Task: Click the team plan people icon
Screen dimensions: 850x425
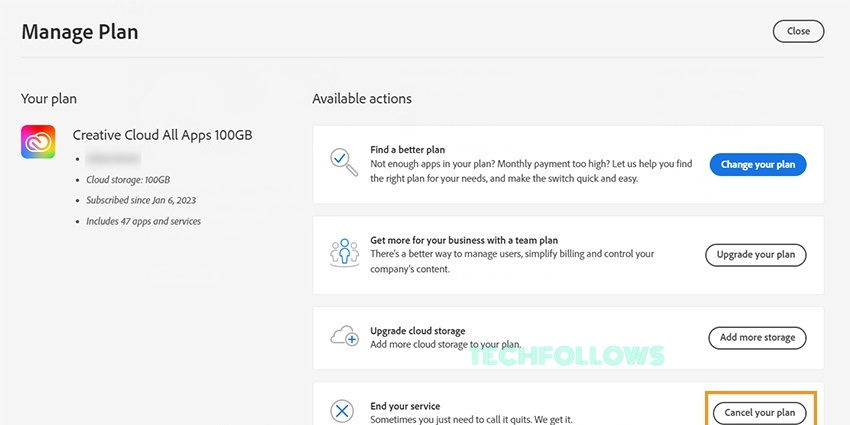Action: click(x=344, y=253)
